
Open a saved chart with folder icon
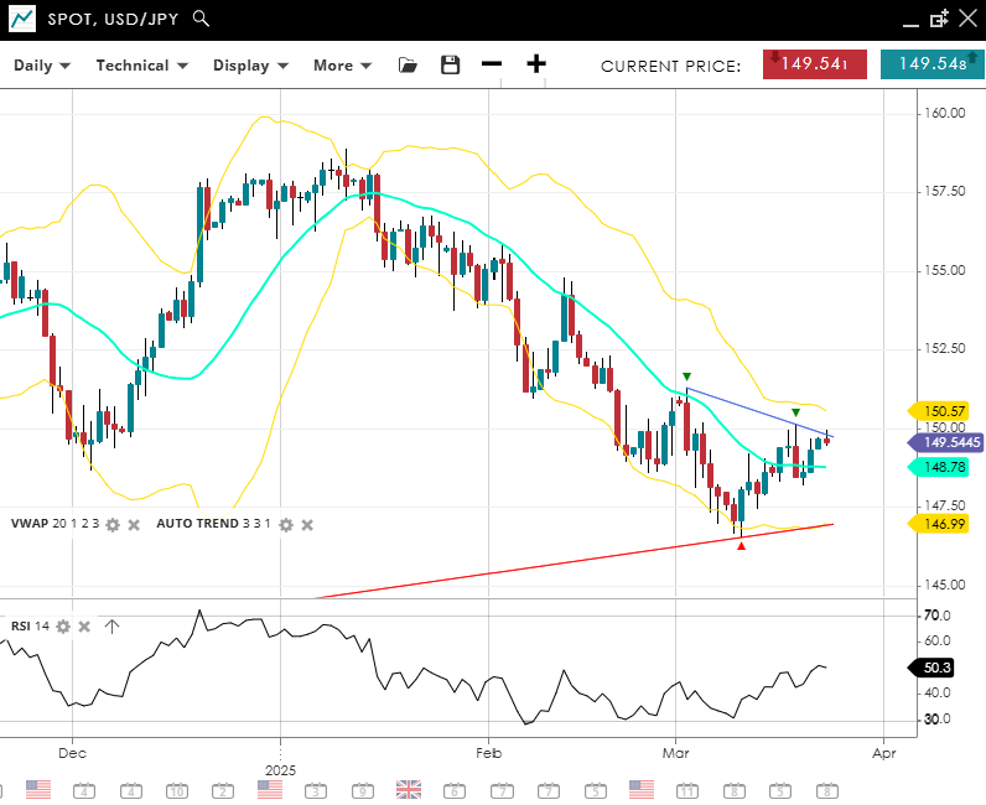point(407,65)
